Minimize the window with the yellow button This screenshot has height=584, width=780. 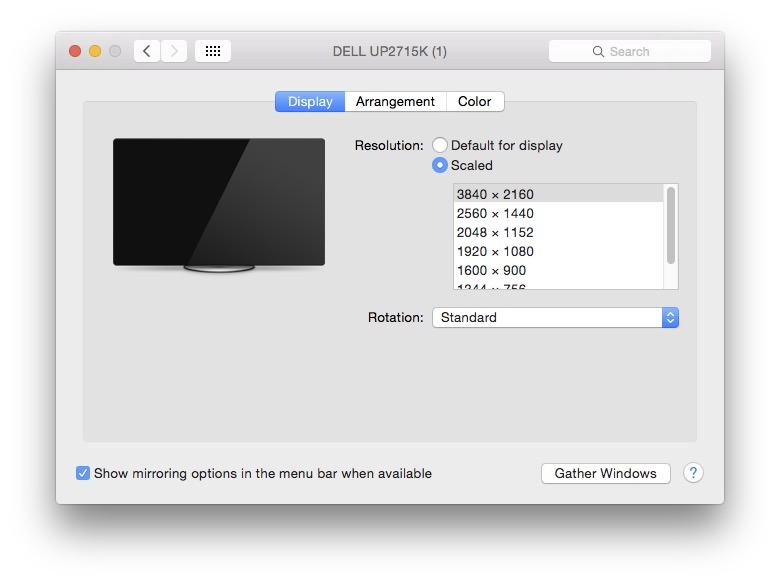(x=95, y=51)
